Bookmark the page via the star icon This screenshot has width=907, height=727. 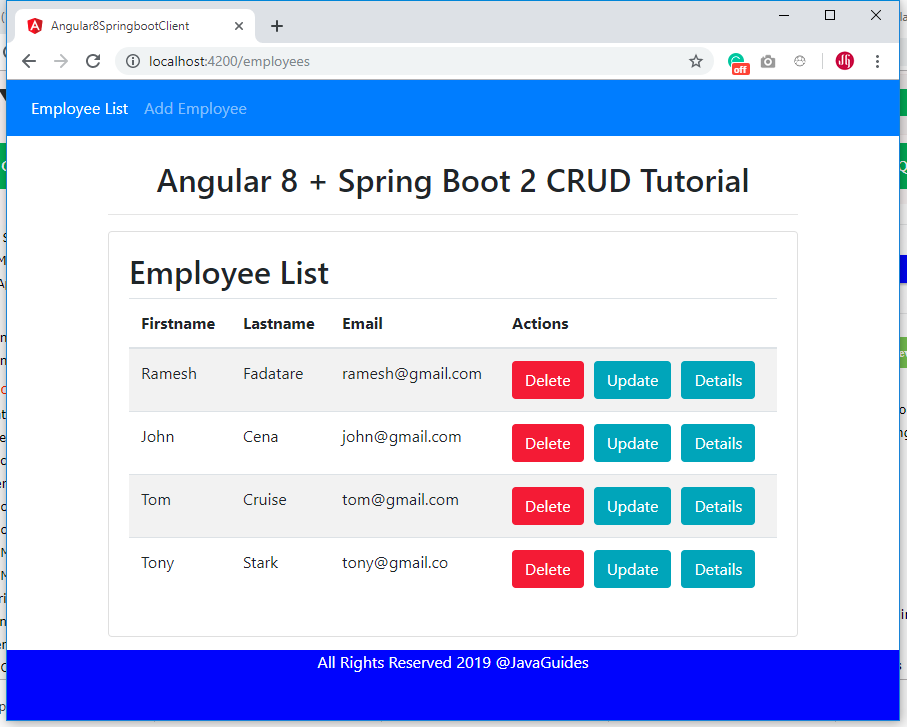(x=696, y=61)
